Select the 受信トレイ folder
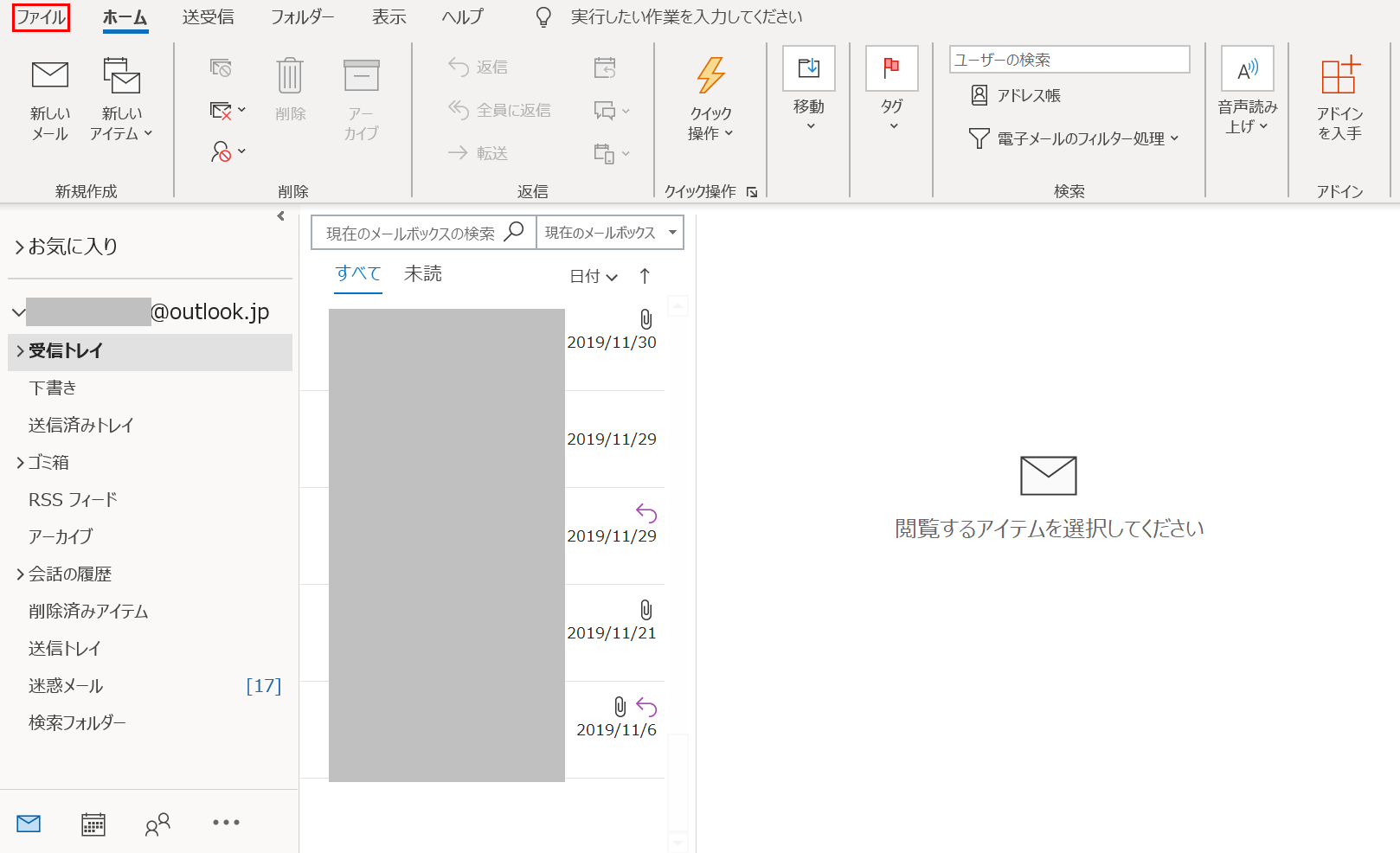The image size is (1400, 853). [x=150, y=351]
